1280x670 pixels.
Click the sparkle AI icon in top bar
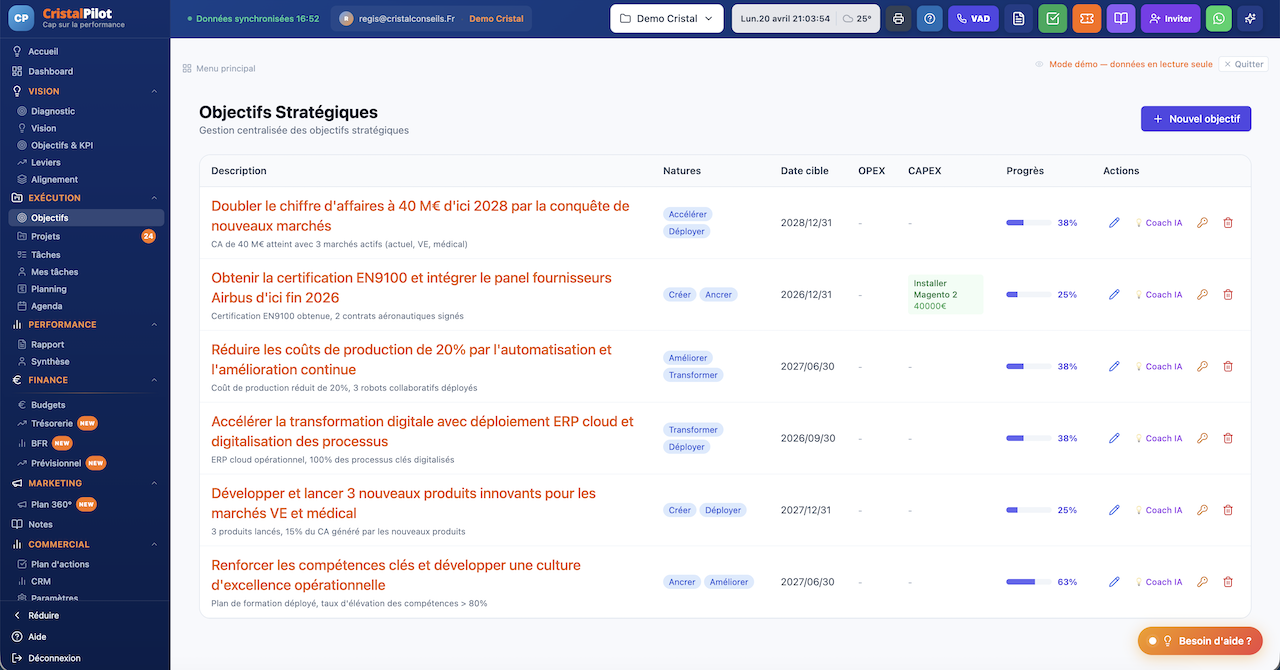coord(1250,19)
